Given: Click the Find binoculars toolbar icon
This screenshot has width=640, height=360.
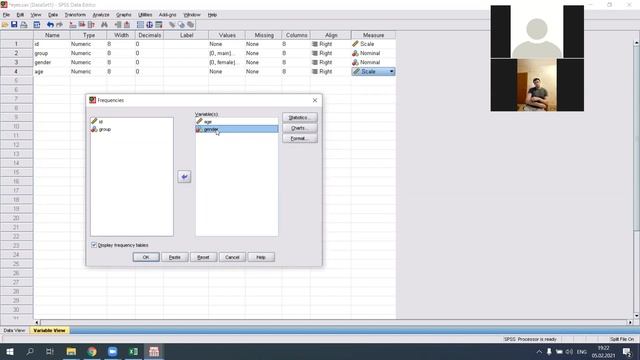Looking at the screenshot, I should pos(104,25).
